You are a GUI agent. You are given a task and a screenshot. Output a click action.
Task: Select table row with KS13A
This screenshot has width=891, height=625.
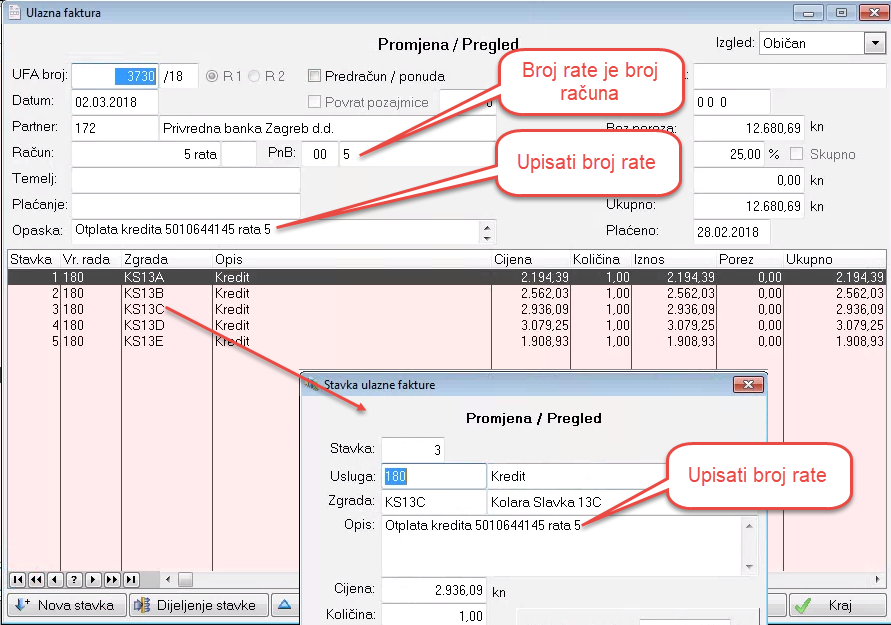point(446,277)
